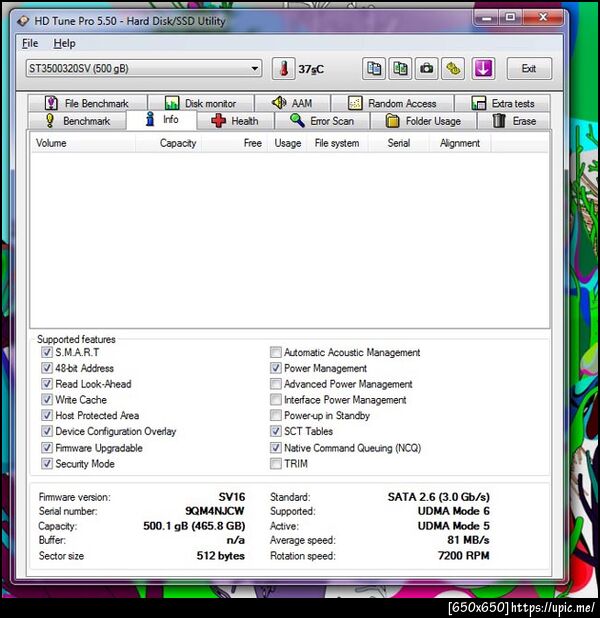The width and height of the screenshot is (600, 618).
Task: Click the thermometer temperature icon
Action: tap(283, 69)
